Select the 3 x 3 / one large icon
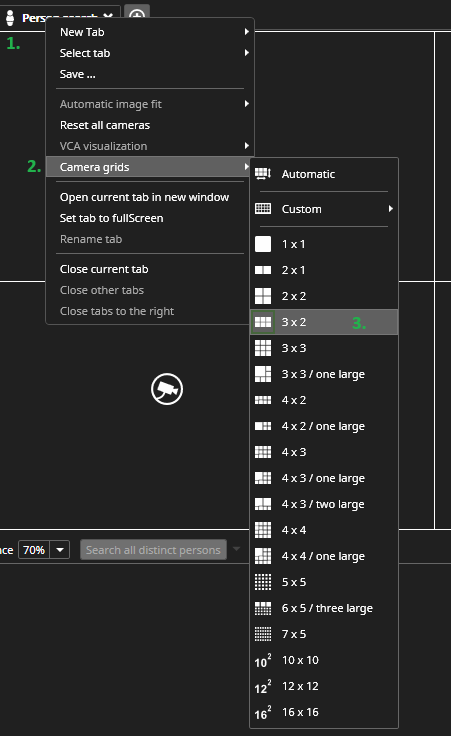The image size is (451, 736). (x=263, y=374)
